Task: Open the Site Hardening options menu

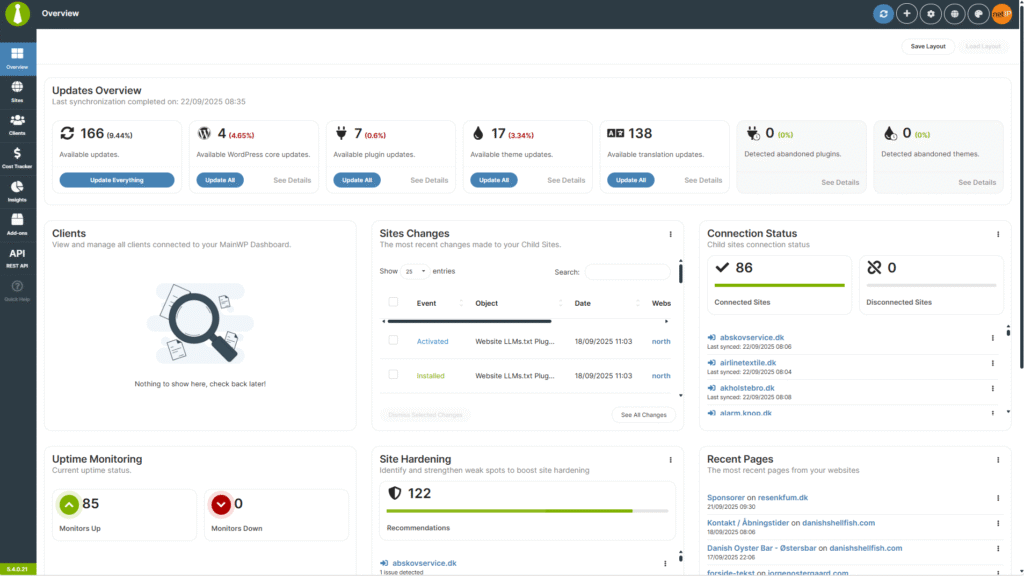Action: coord(670,460)
